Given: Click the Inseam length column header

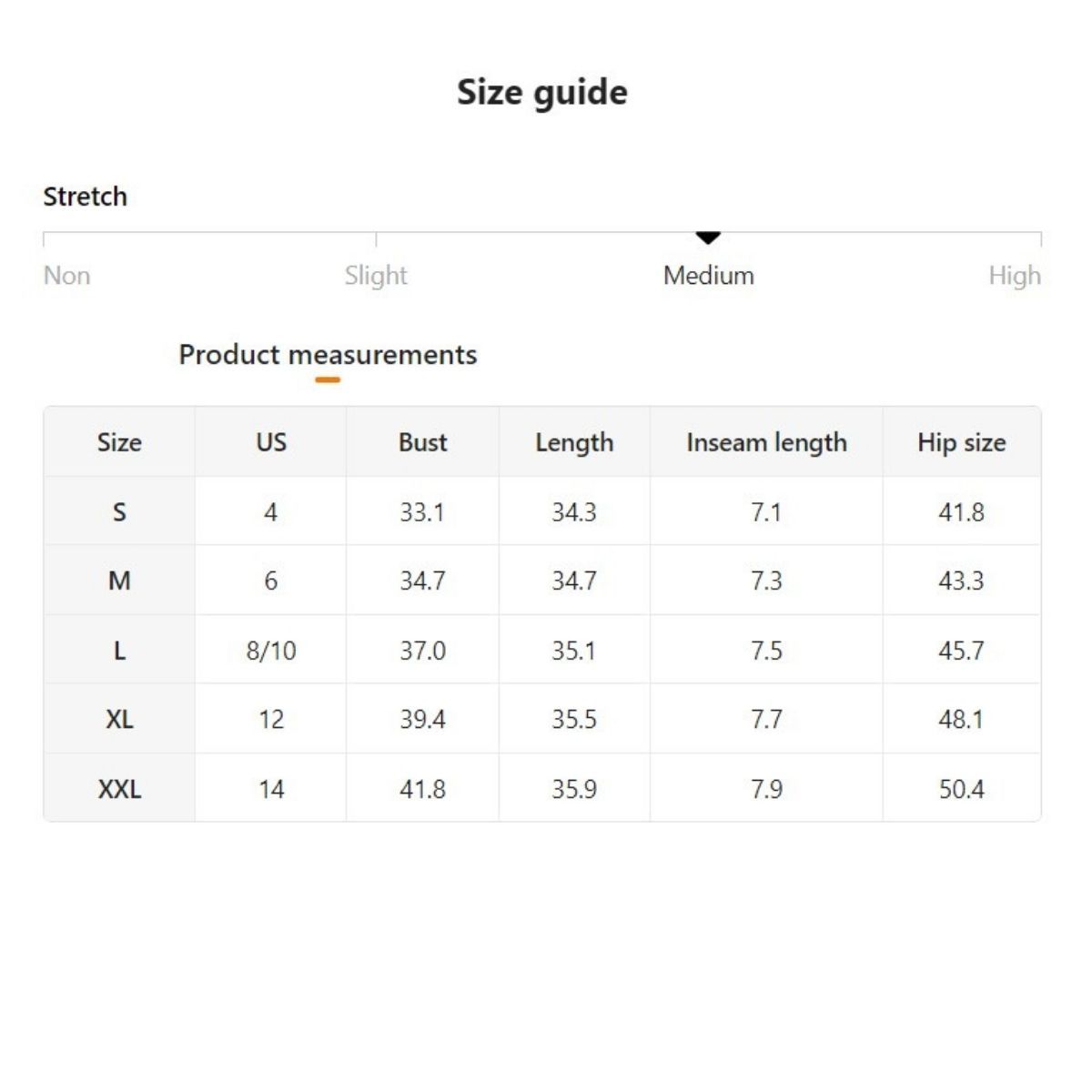Looking at the screenshot, I should (x=766, y=442).
